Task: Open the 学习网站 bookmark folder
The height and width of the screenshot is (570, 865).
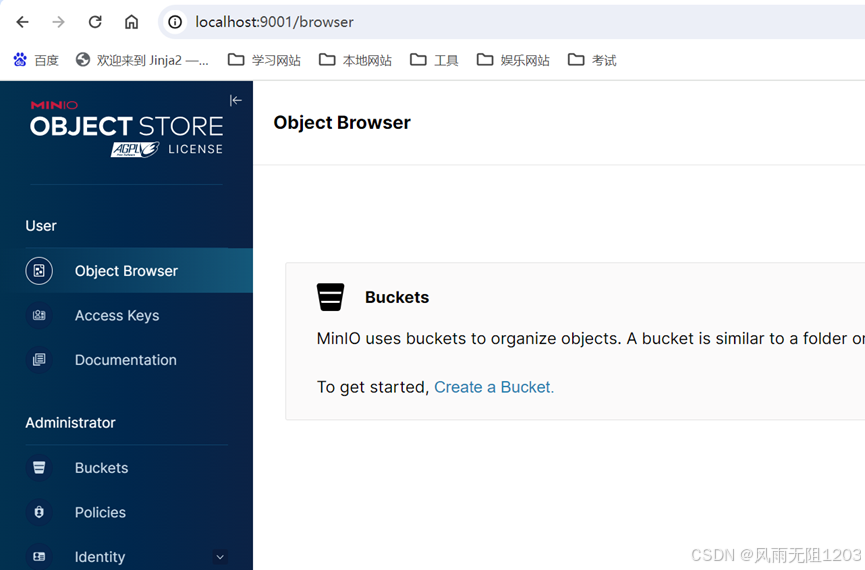Action: click(x=264, y=60)
